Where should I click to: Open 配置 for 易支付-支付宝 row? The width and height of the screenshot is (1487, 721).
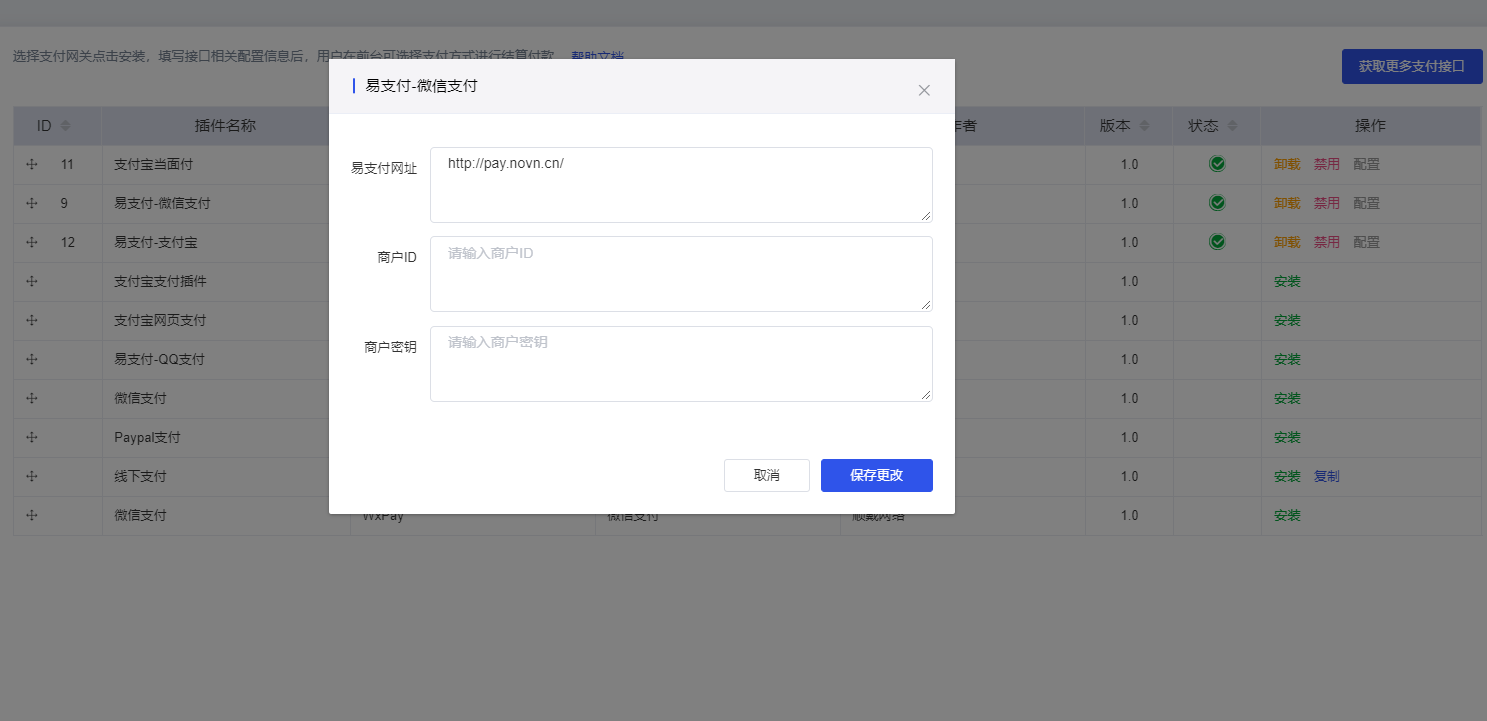[1366, 242]
